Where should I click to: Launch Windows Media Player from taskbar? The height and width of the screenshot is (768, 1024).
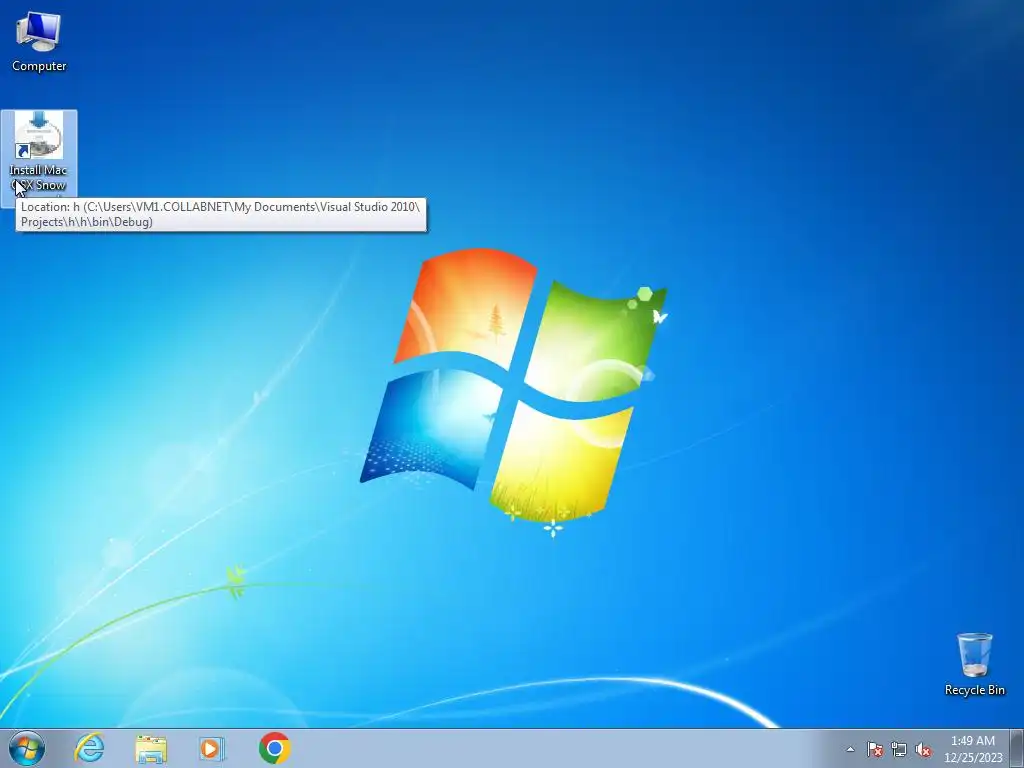click(212, 748)
